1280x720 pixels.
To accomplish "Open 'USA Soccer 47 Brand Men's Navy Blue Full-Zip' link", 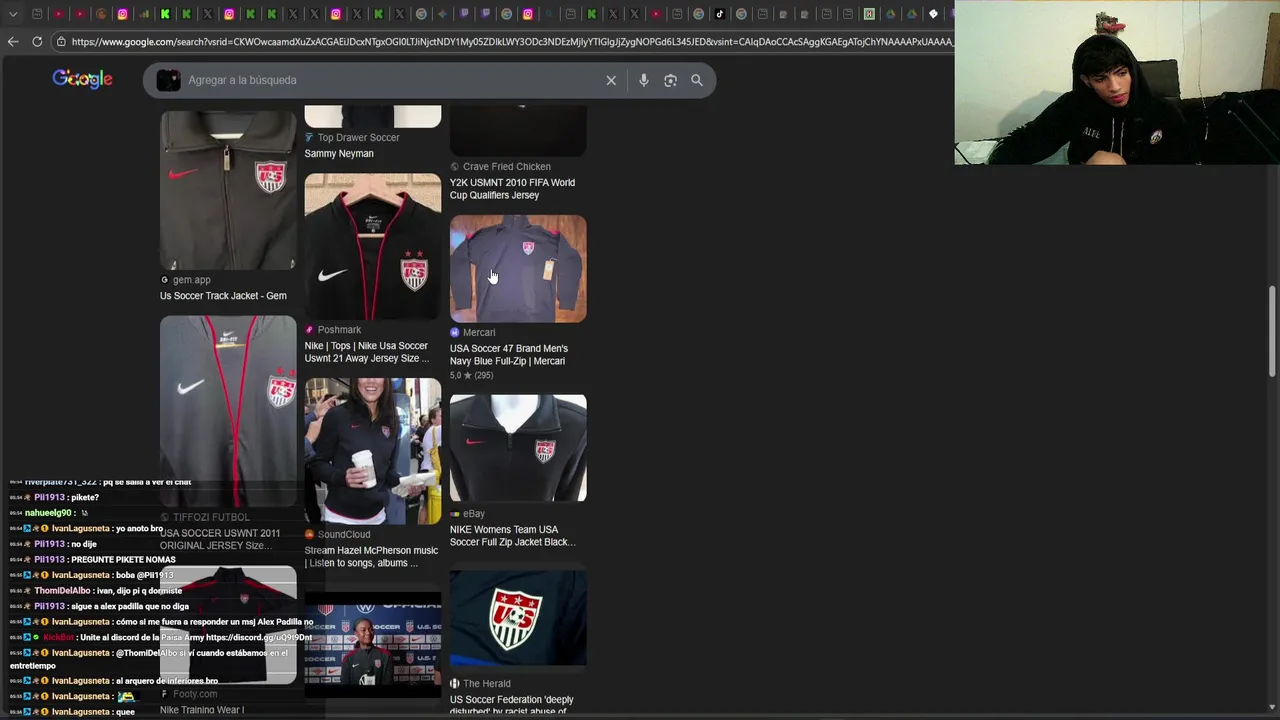I will (x=509, y=355).
